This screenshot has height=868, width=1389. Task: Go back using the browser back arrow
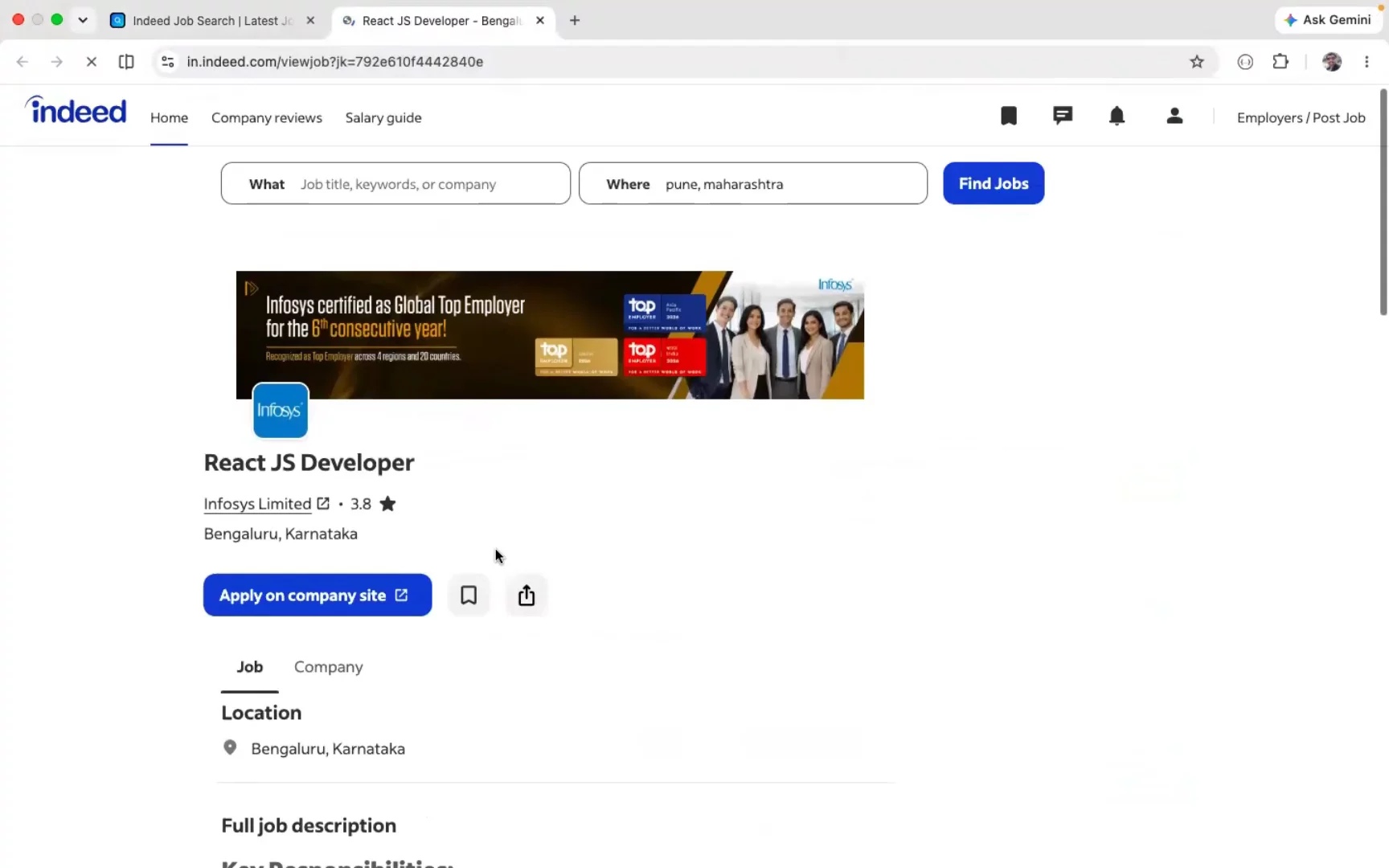tap(22, 62)
